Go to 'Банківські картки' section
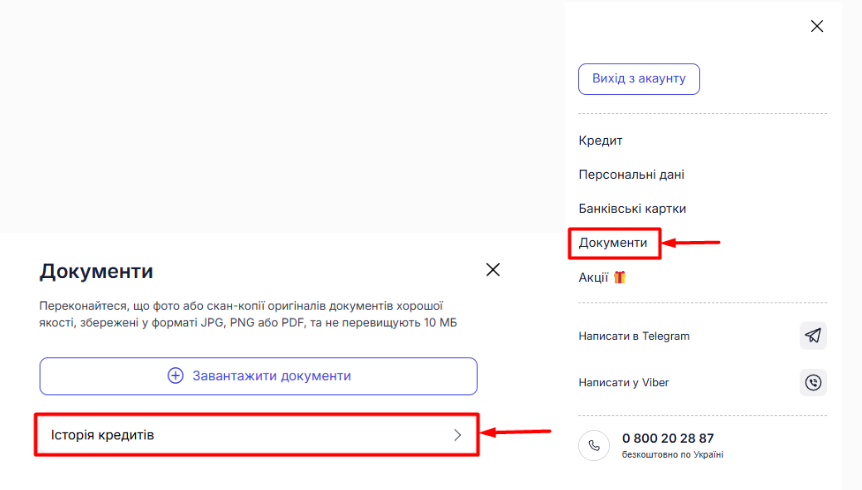 point(632,209)
